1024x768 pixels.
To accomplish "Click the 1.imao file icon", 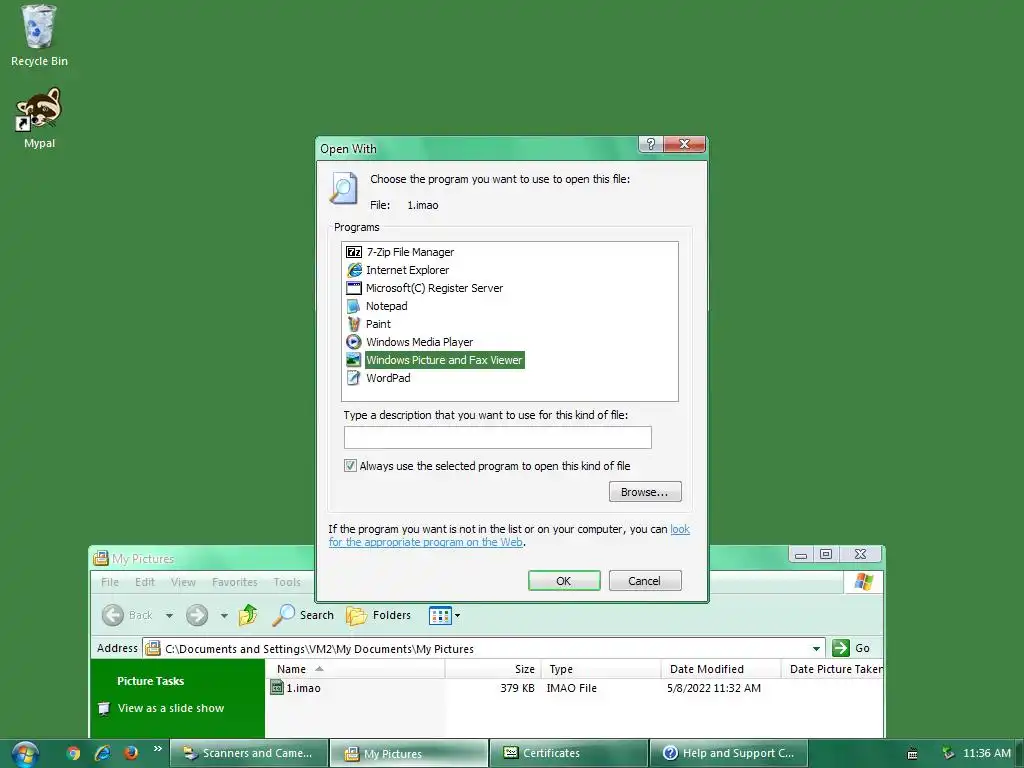I will (x=277, y=688).
